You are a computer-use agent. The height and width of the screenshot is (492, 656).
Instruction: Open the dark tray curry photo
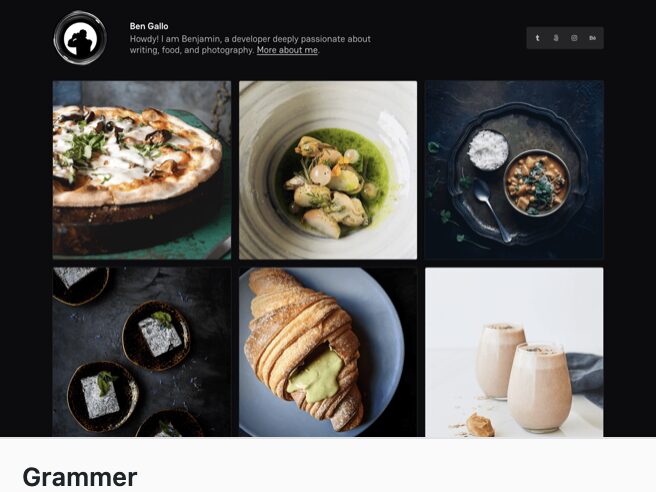[514, 170]
